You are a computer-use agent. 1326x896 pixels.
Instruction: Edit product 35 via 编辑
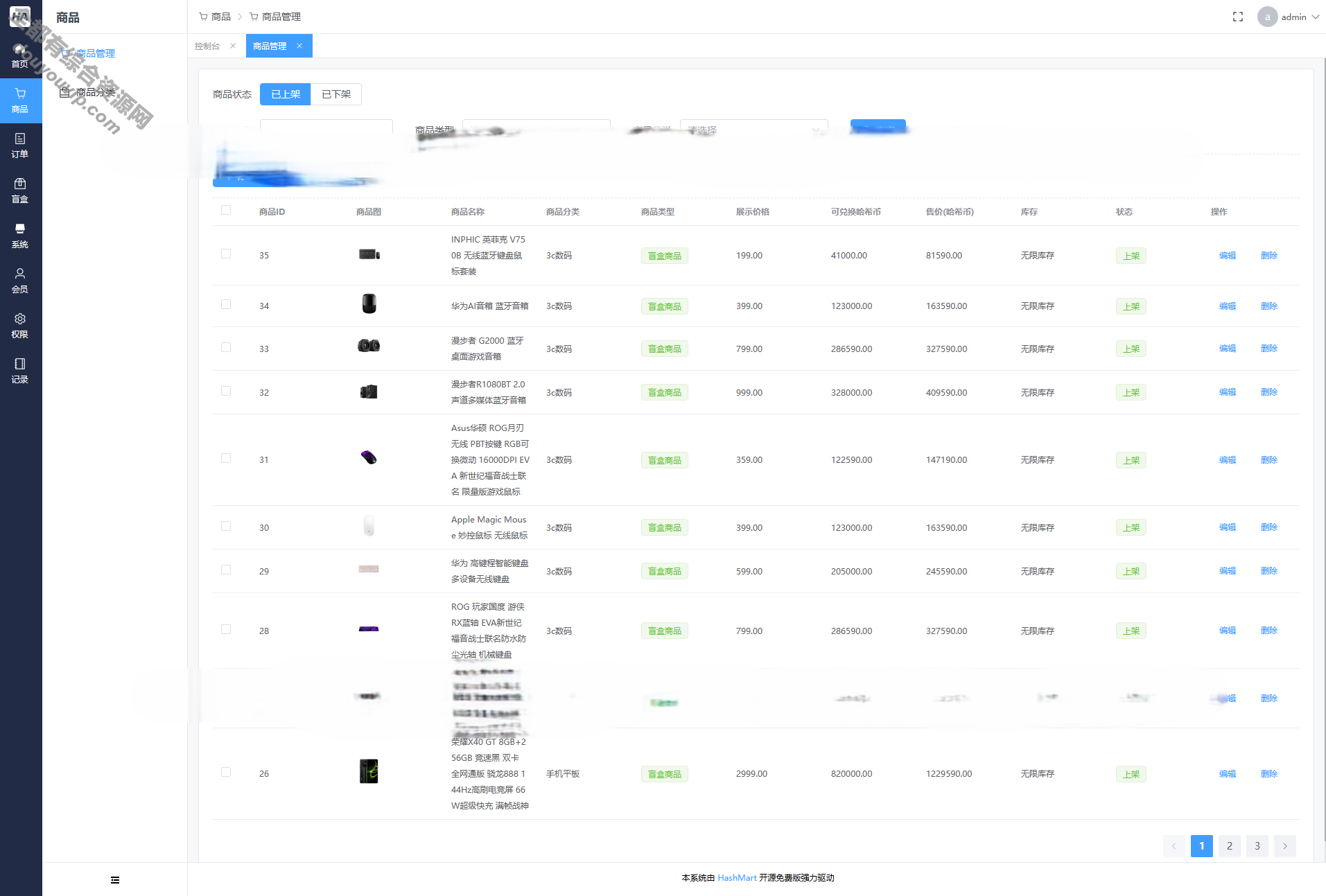point(1228,256)
